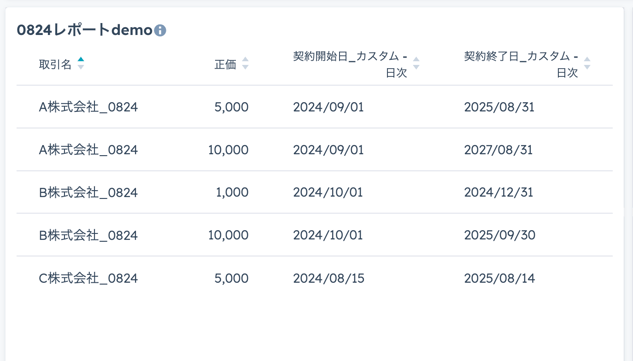Click the 2025/08/14 end date cell
633x361 pixels.
(499, 278)
